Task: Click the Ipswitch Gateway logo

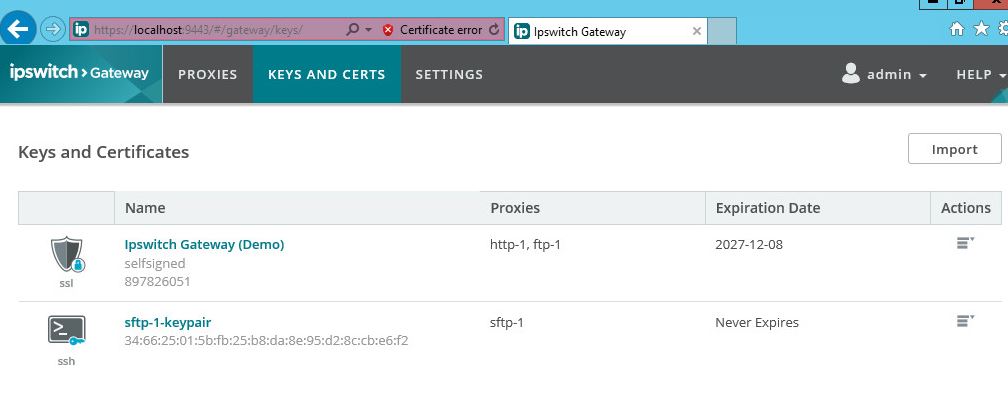Action: 80,73
